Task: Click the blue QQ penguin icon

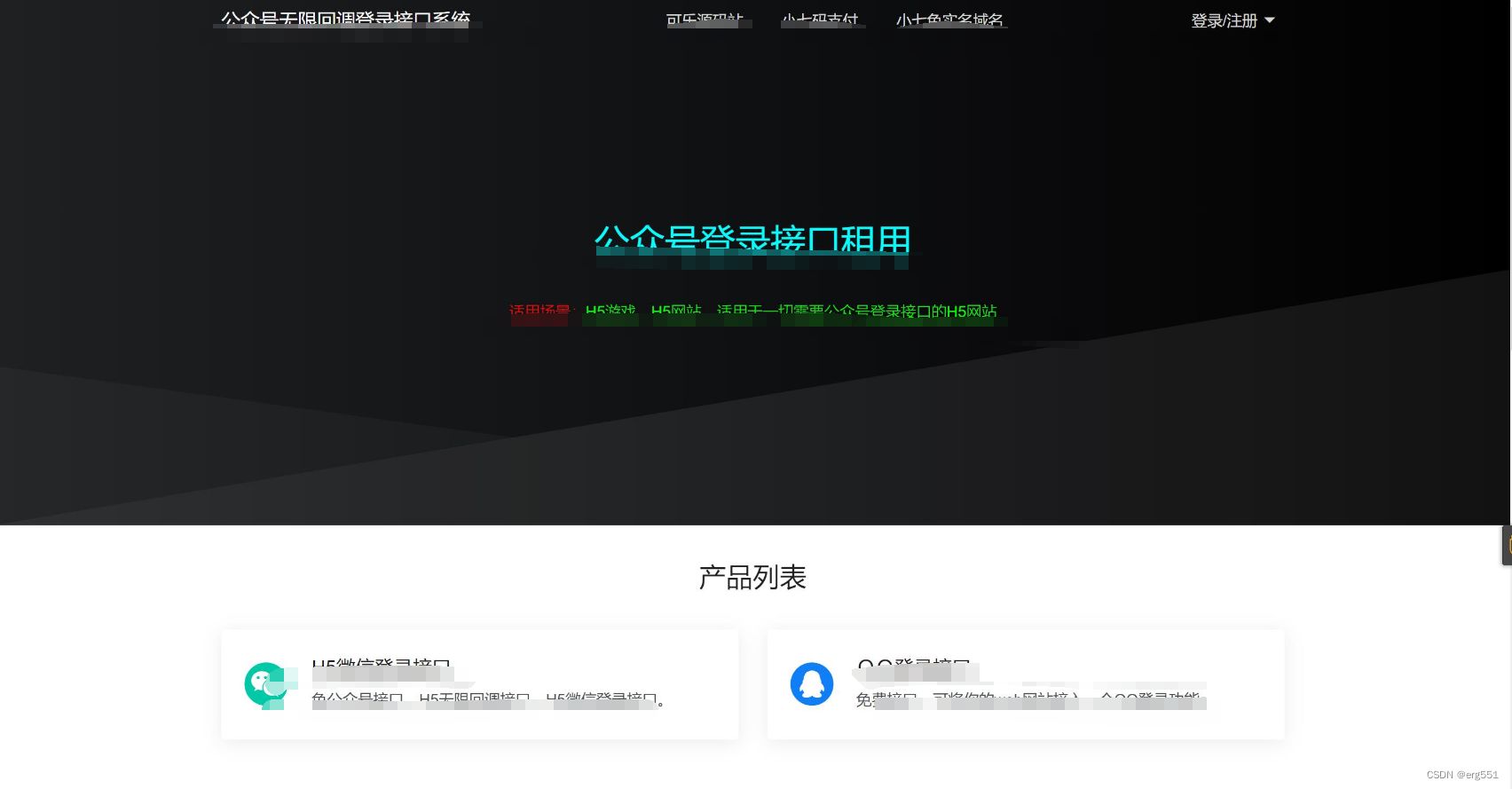Action: pyautogui.click(x=811, y=684)
